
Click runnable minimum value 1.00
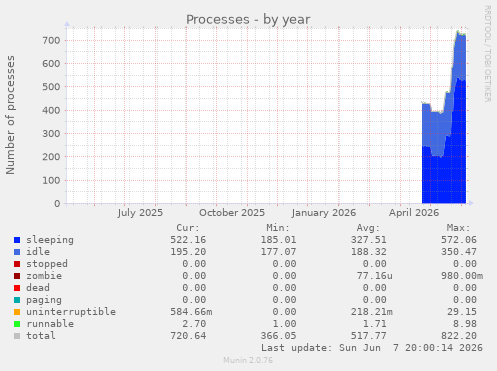[284, 324]
